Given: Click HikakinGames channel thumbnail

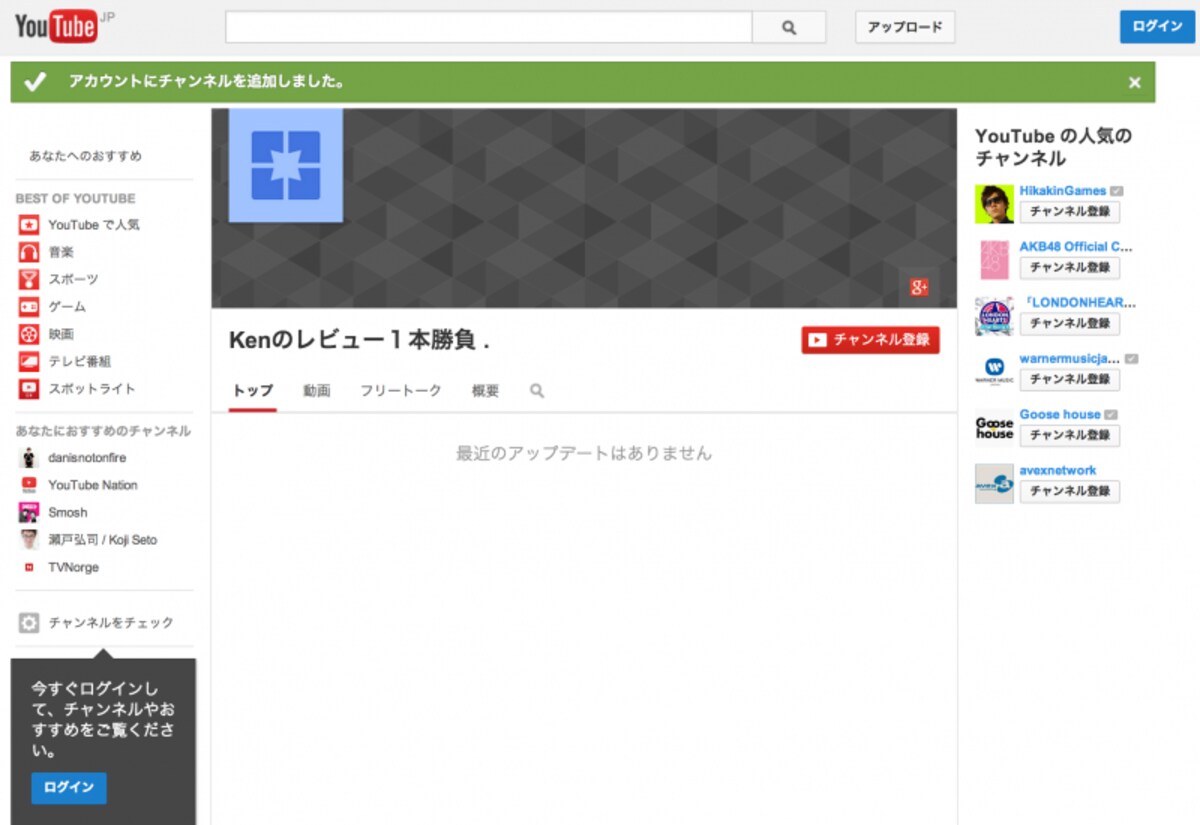Looking at the screenshot, I should [x=994, y=204].
